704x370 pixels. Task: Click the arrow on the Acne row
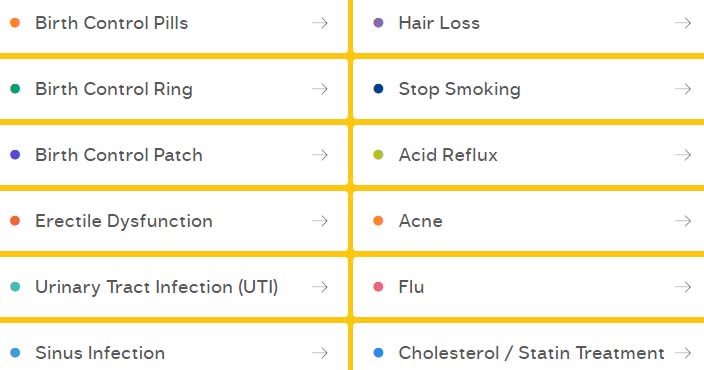click(683, 221)
